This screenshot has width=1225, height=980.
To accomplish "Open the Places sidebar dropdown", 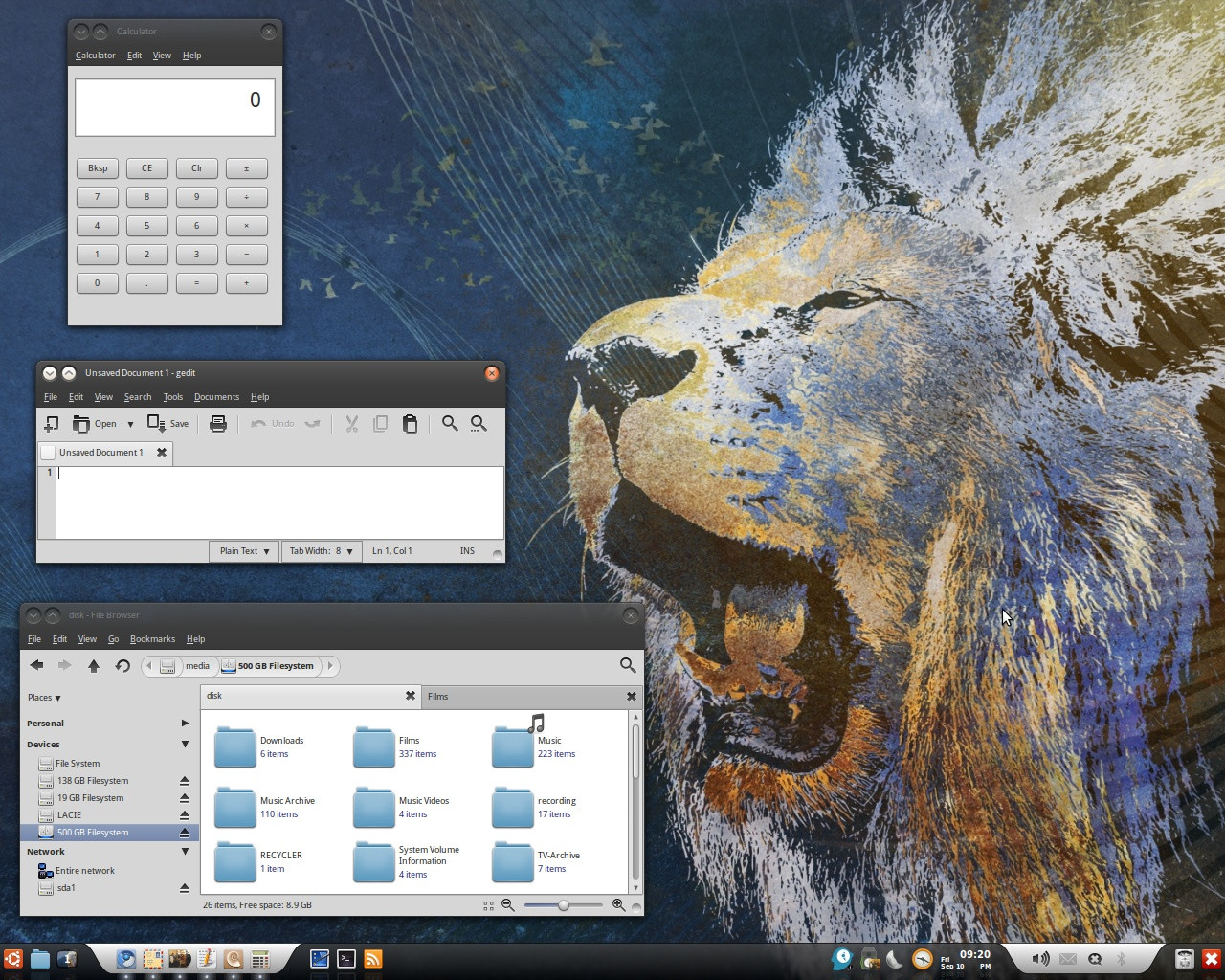I will coord(44,698).
